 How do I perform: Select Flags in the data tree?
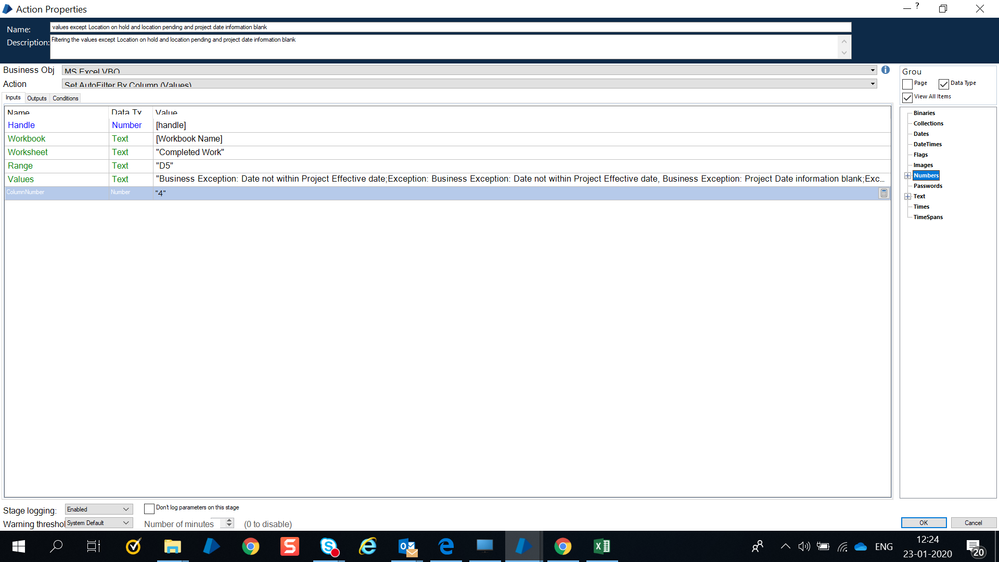click(921, 155)
